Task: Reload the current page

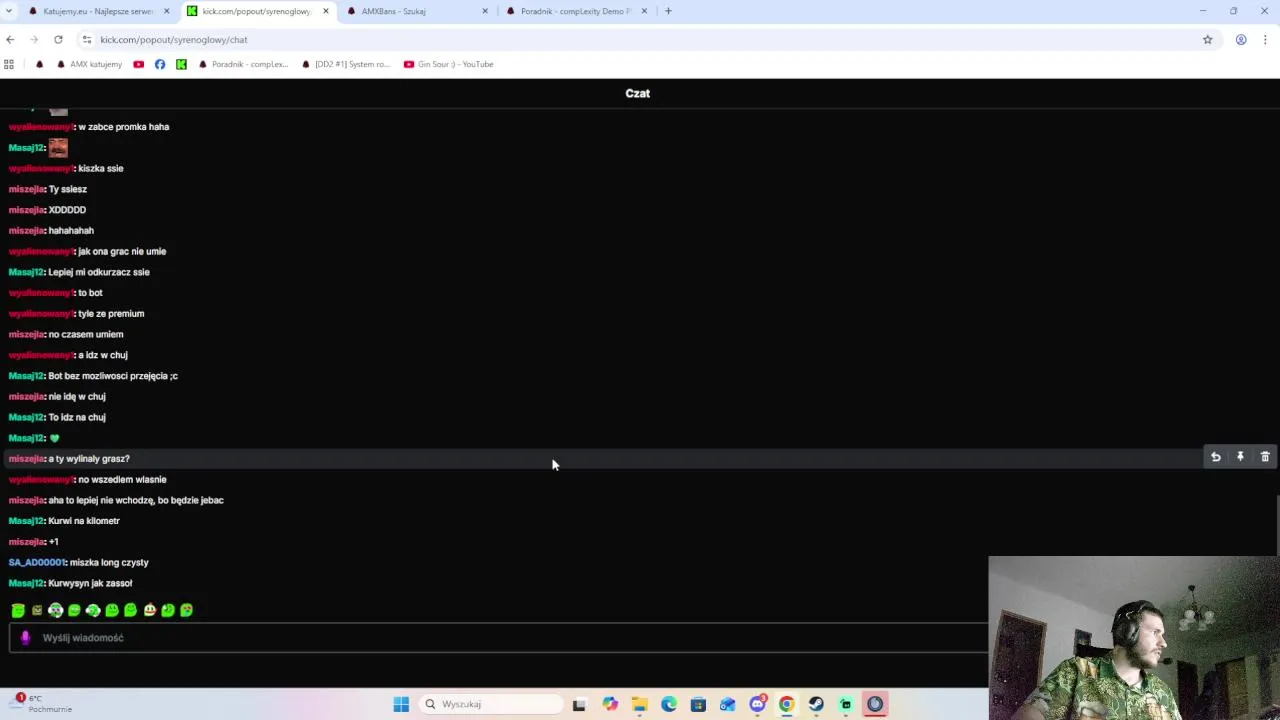Action: pos(58,39)
